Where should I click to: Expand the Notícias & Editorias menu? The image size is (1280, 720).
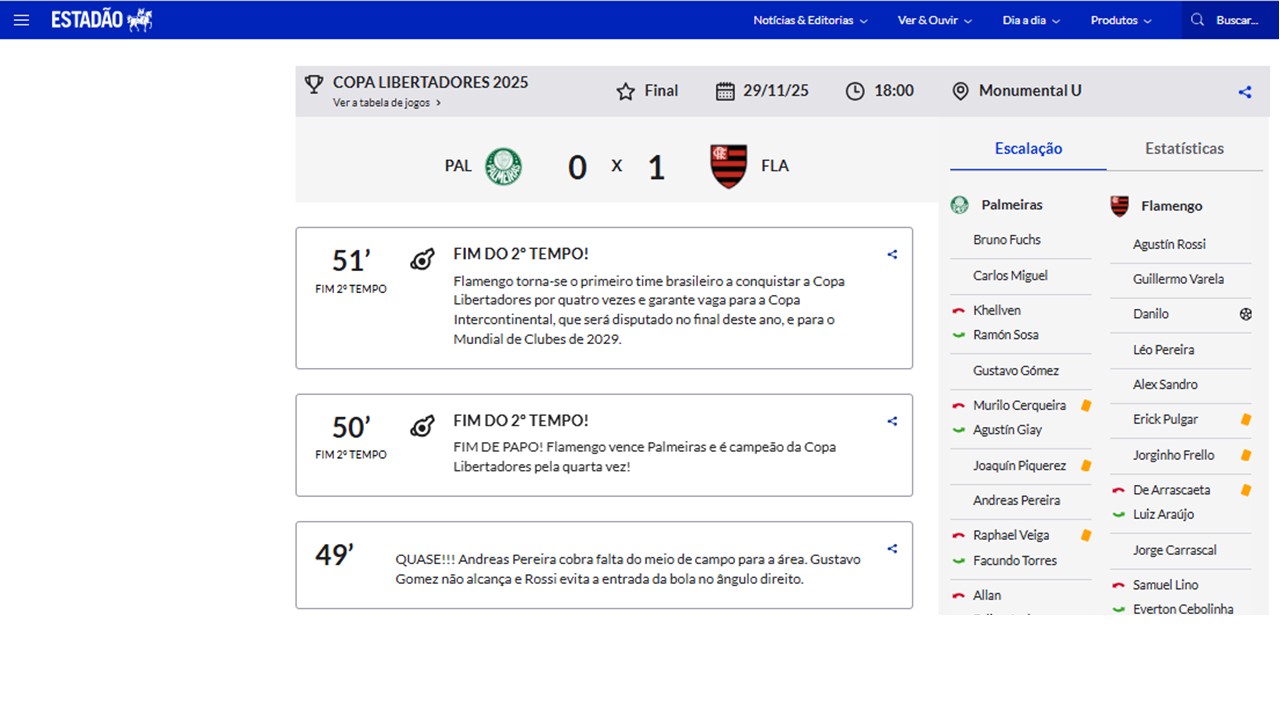pyautogui.click(x=810, y=20)
